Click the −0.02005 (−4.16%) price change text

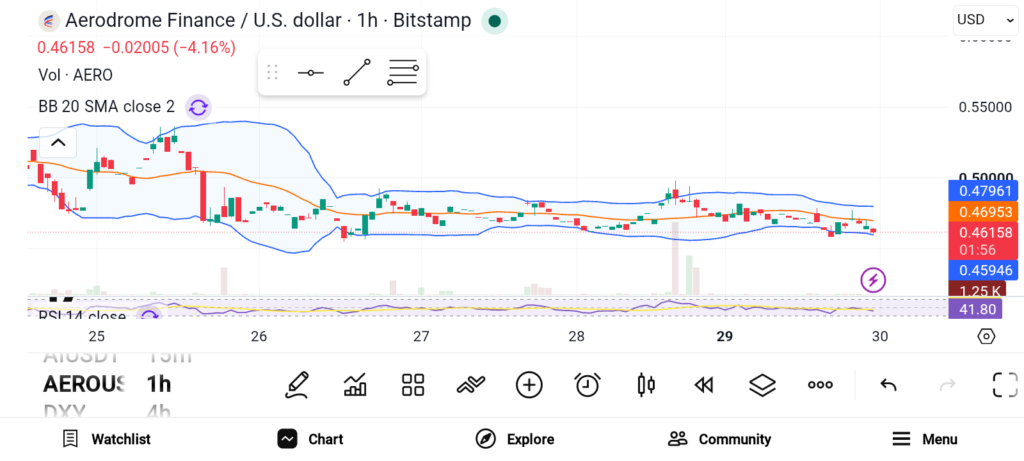pyautogui.click(x=170, y=48)
